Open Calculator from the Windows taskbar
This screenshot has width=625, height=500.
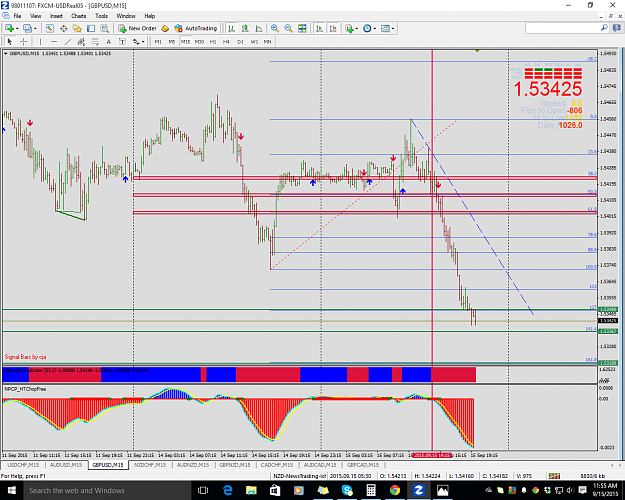click(371, 490)
